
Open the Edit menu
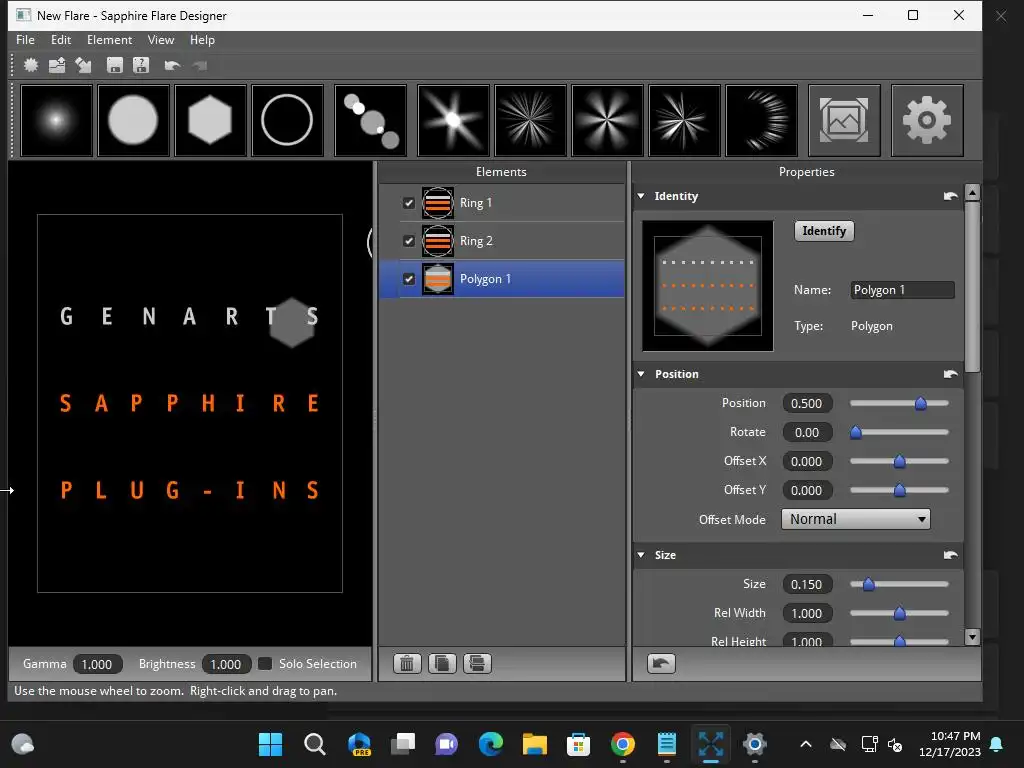click(61, 40)
